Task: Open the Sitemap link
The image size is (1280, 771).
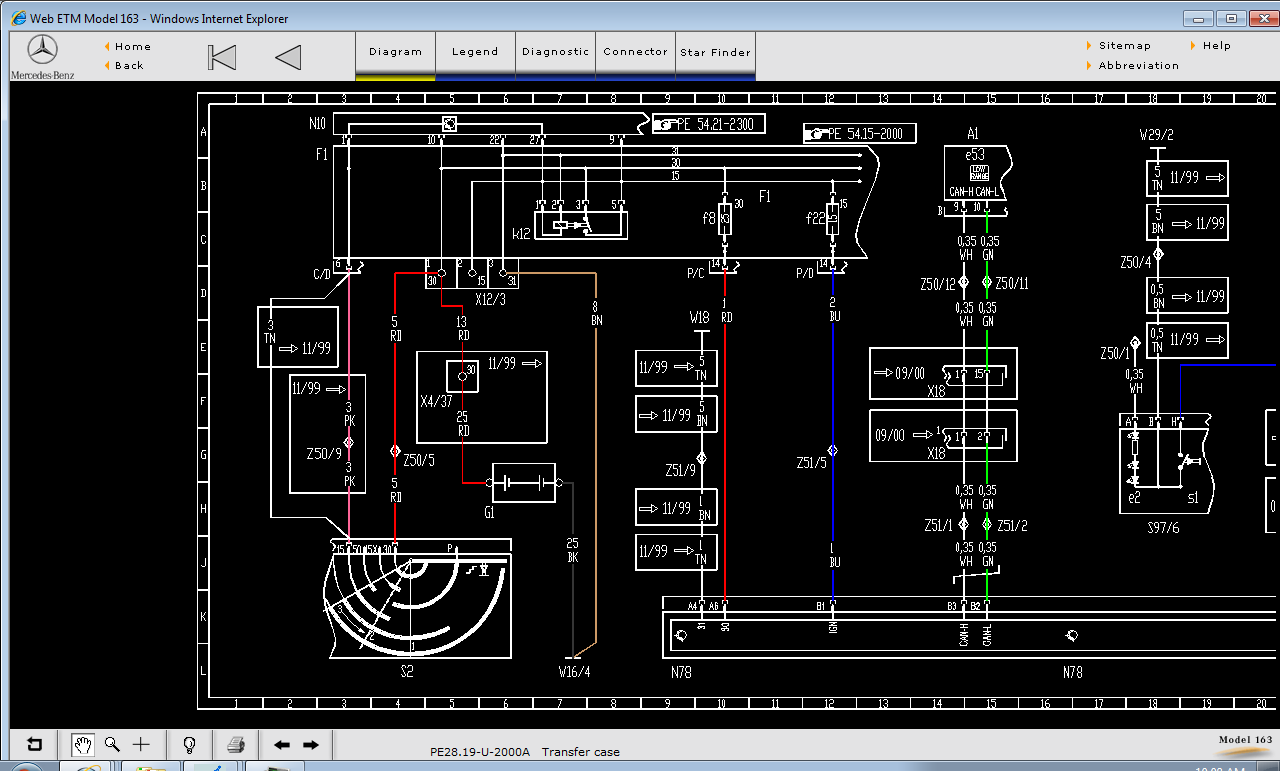Action: click(x=1124, y=46)
